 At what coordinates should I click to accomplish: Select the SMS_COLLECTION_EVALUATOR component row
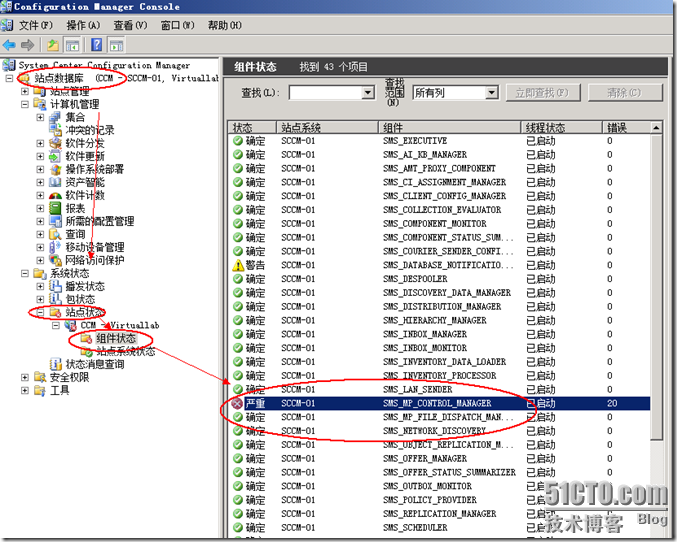(439, 210)
